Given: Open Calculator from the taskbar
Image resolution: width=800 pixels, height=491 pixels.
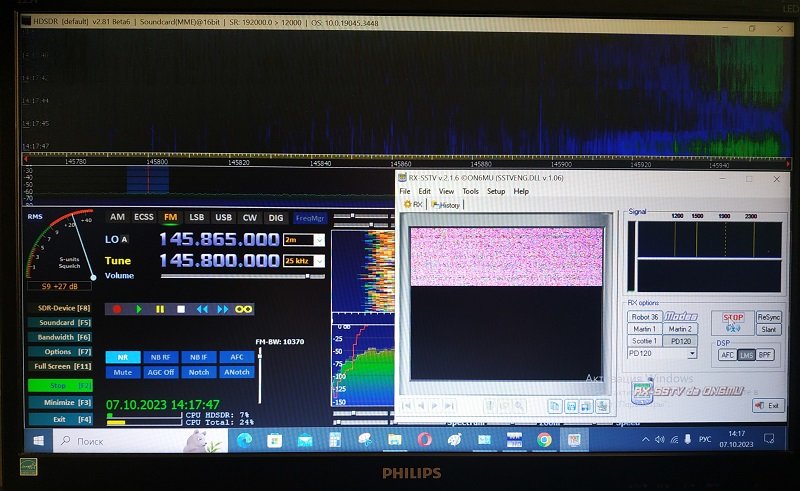Looking at the screenshot, I should [x=335, y=440].
